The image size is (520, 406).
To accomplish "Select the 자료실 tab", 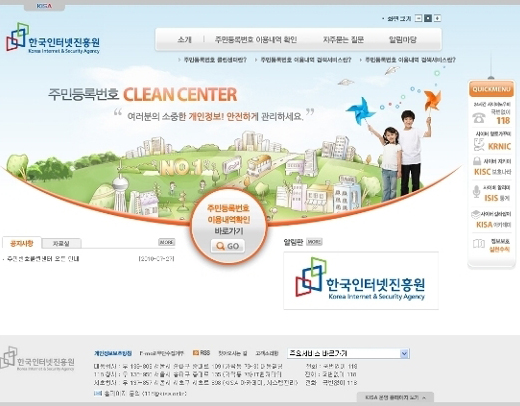I will (61, 244).
